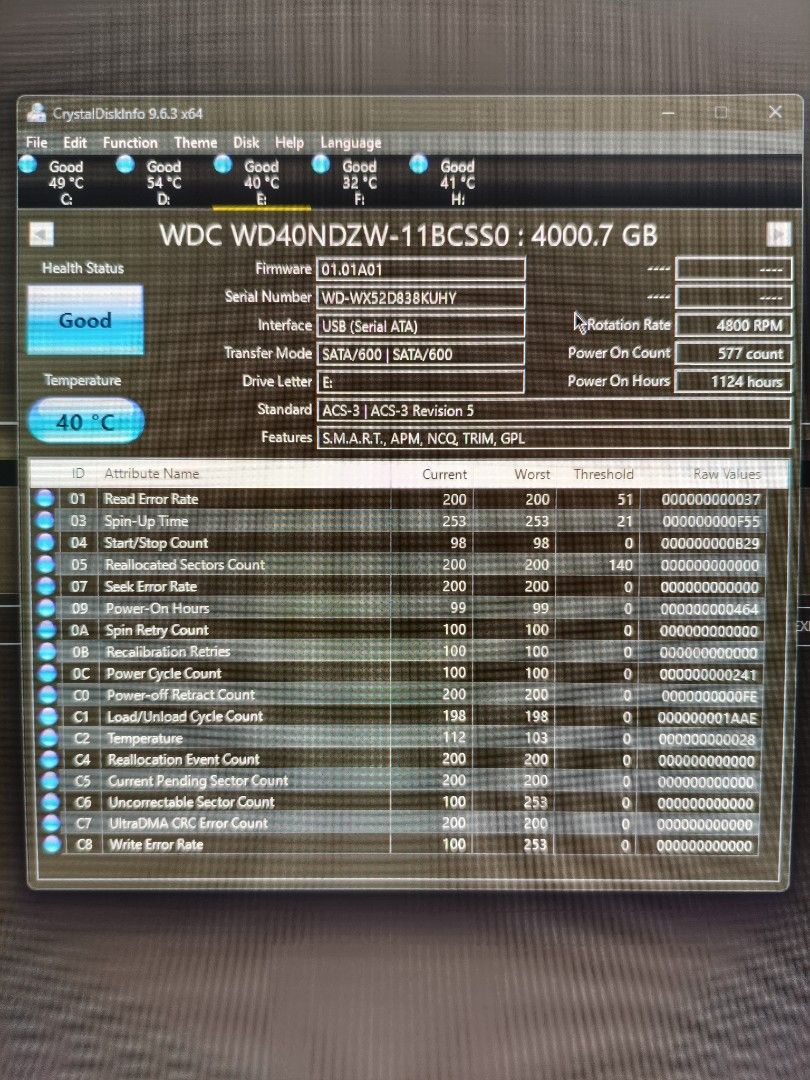Go to next disk arrow button

coord(778,234)
